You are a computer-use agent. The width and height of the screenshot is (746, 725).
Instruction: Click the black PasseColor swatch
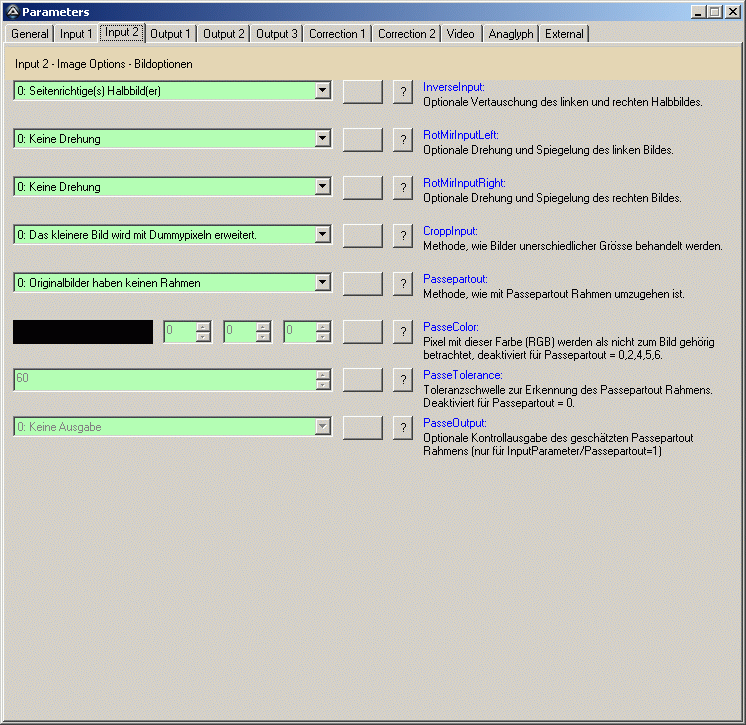coord(83,332)
